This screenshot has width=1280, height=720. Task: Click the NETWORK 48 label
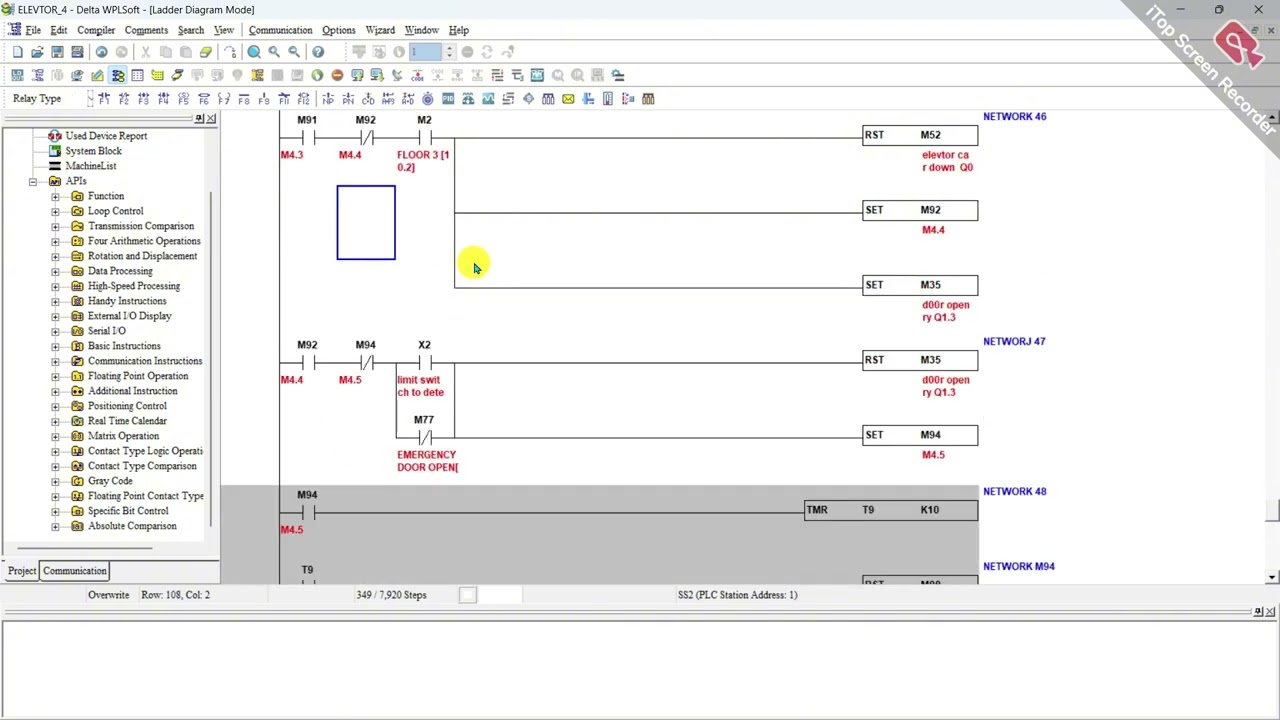[1014, 492]
